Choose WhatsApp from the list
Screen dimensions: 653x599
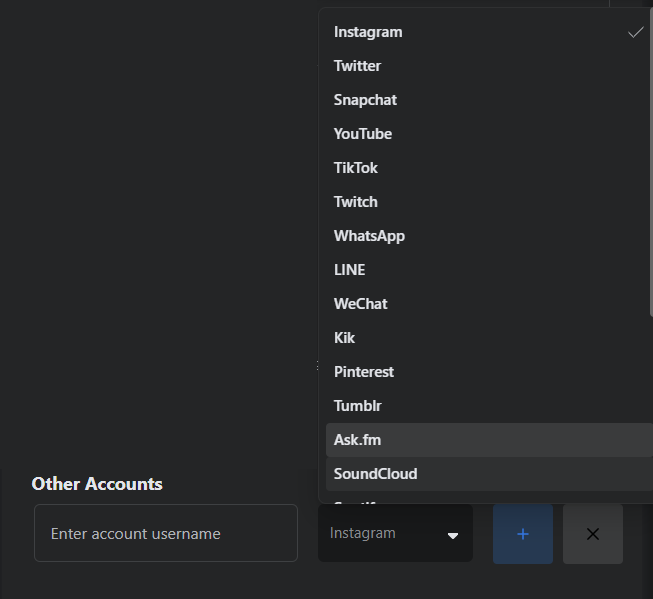[x=489, y=236]
